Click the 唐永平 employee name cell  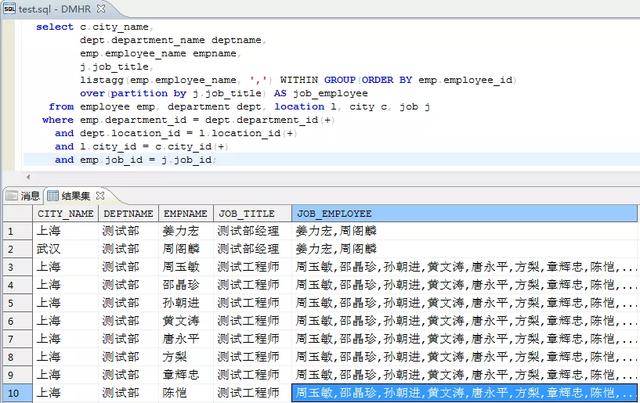click(186, 338)
